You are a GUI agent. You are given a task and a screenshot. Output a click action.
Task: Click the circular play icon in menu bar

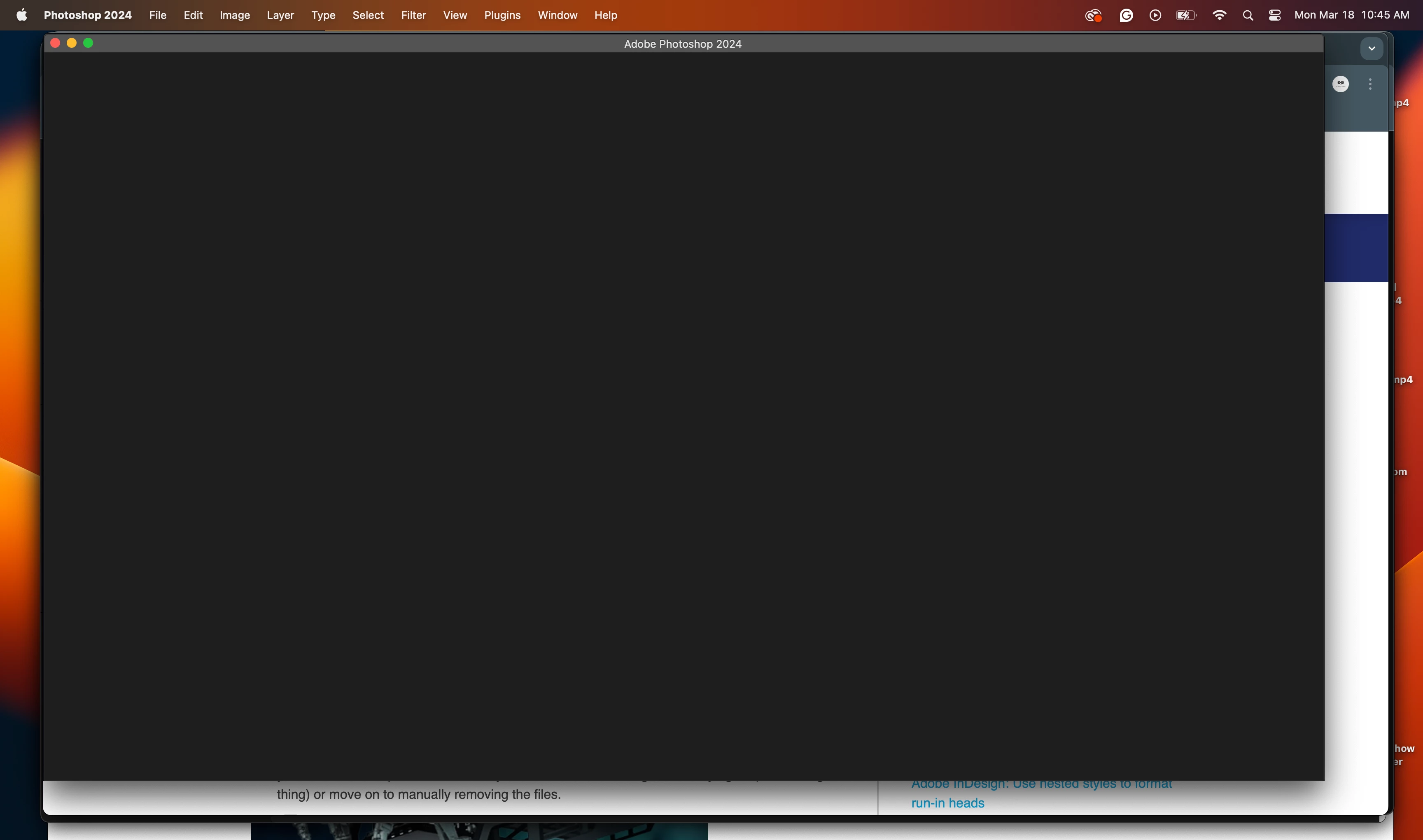(x=1155, y=15)
